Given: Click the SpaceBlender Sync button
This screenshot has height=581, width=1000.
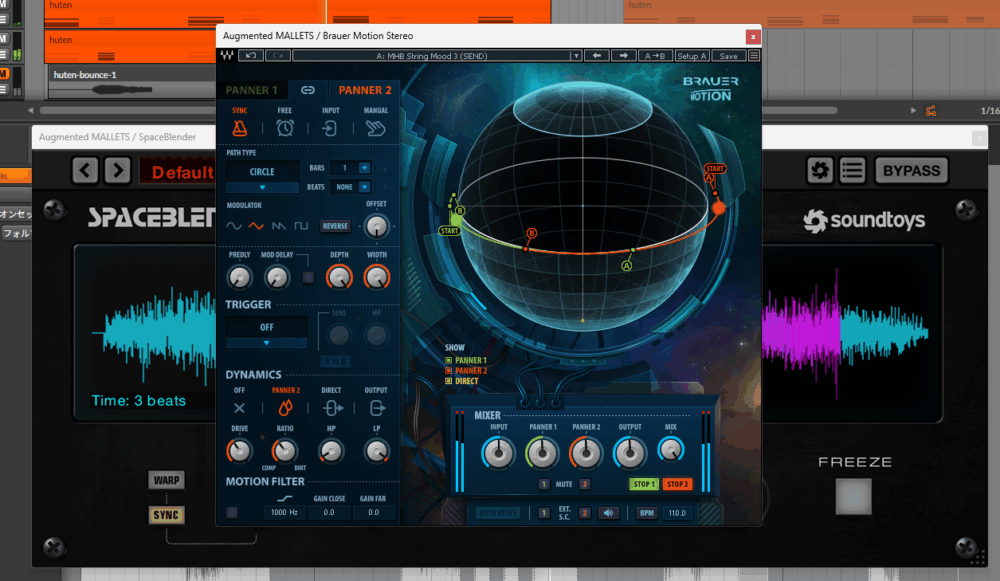Looking at the screenshot, I should tap(166, 515).
